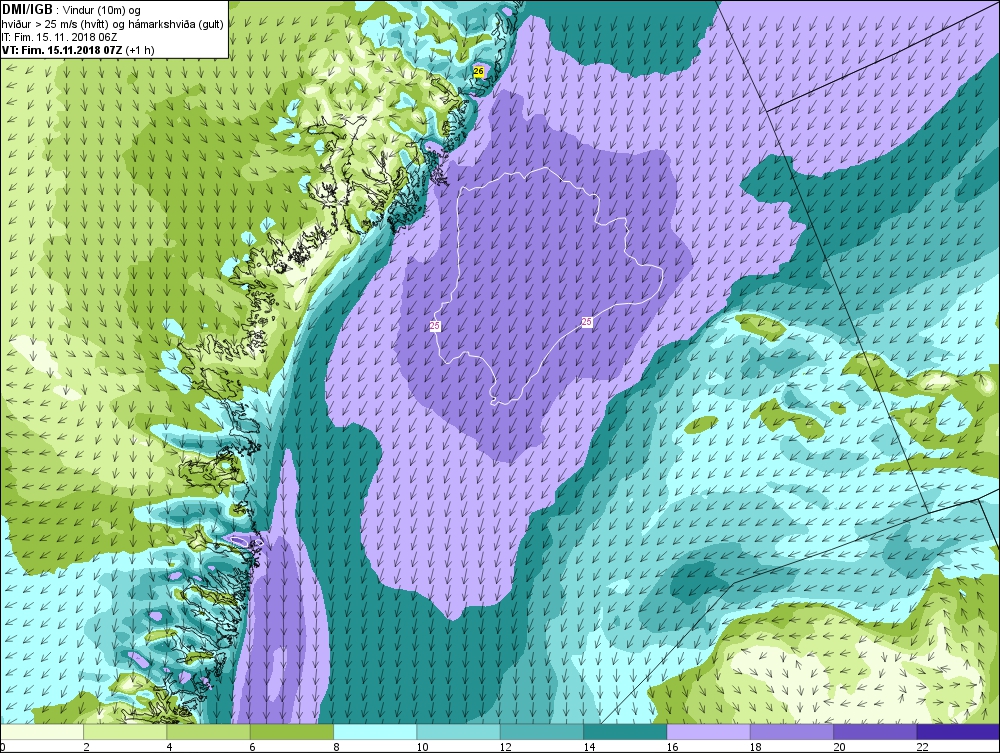Pick the 18–20 m/s medium purple legend swatch

coord(791,732)
